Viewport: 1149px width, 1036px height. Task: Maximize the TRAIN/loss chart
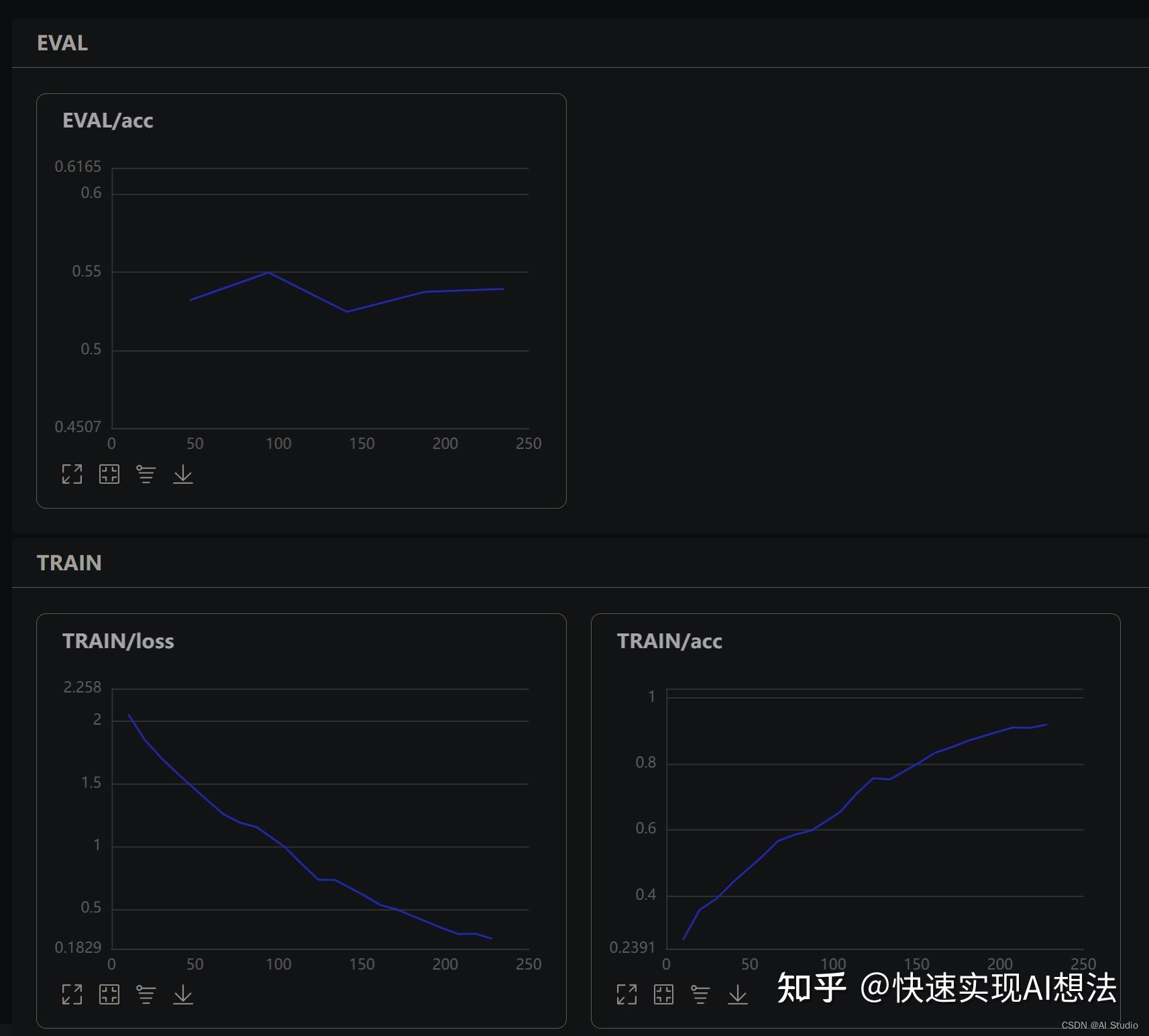pos(72,994)
